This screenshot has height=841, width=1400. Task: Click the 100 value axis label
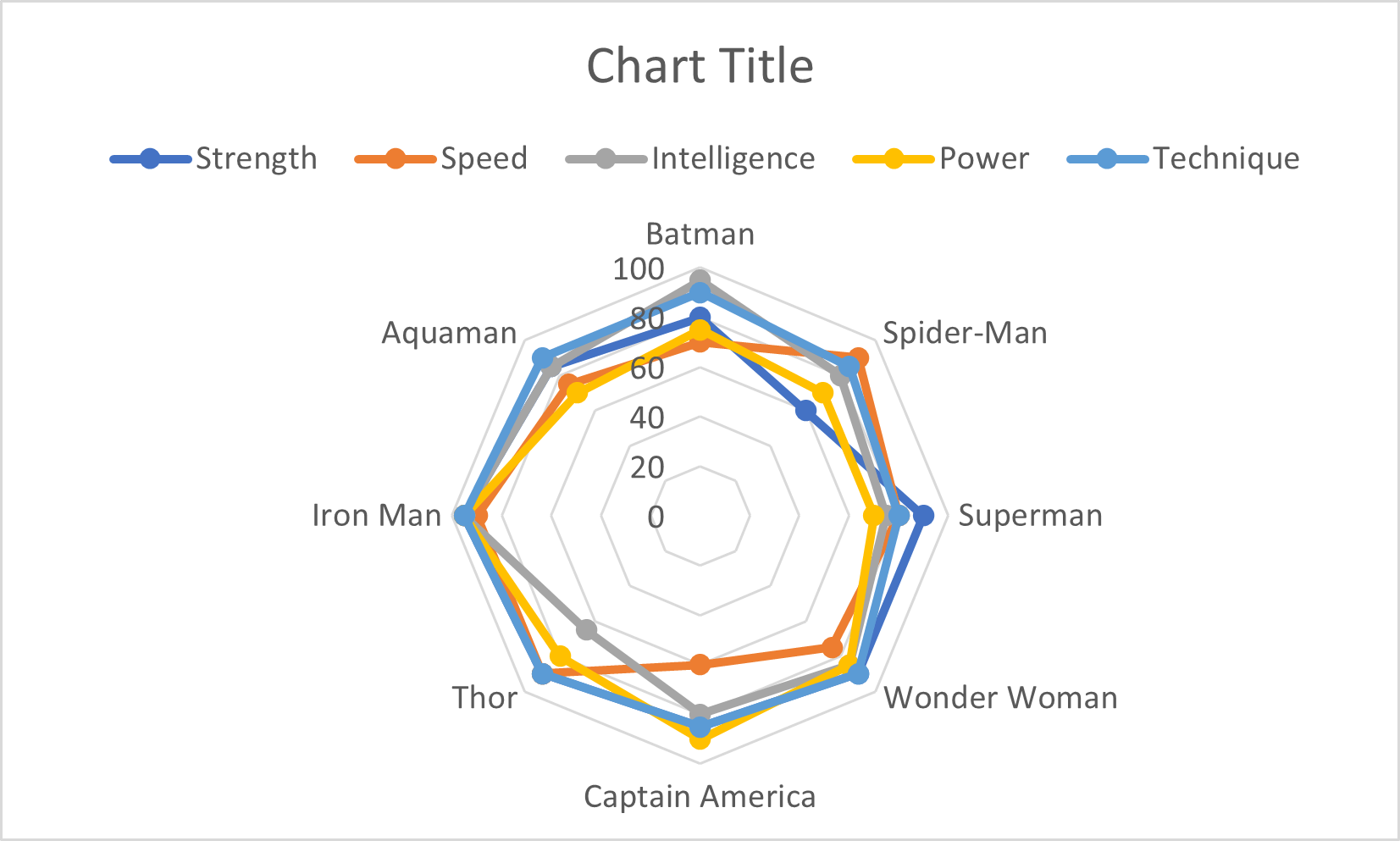(639, 269)
